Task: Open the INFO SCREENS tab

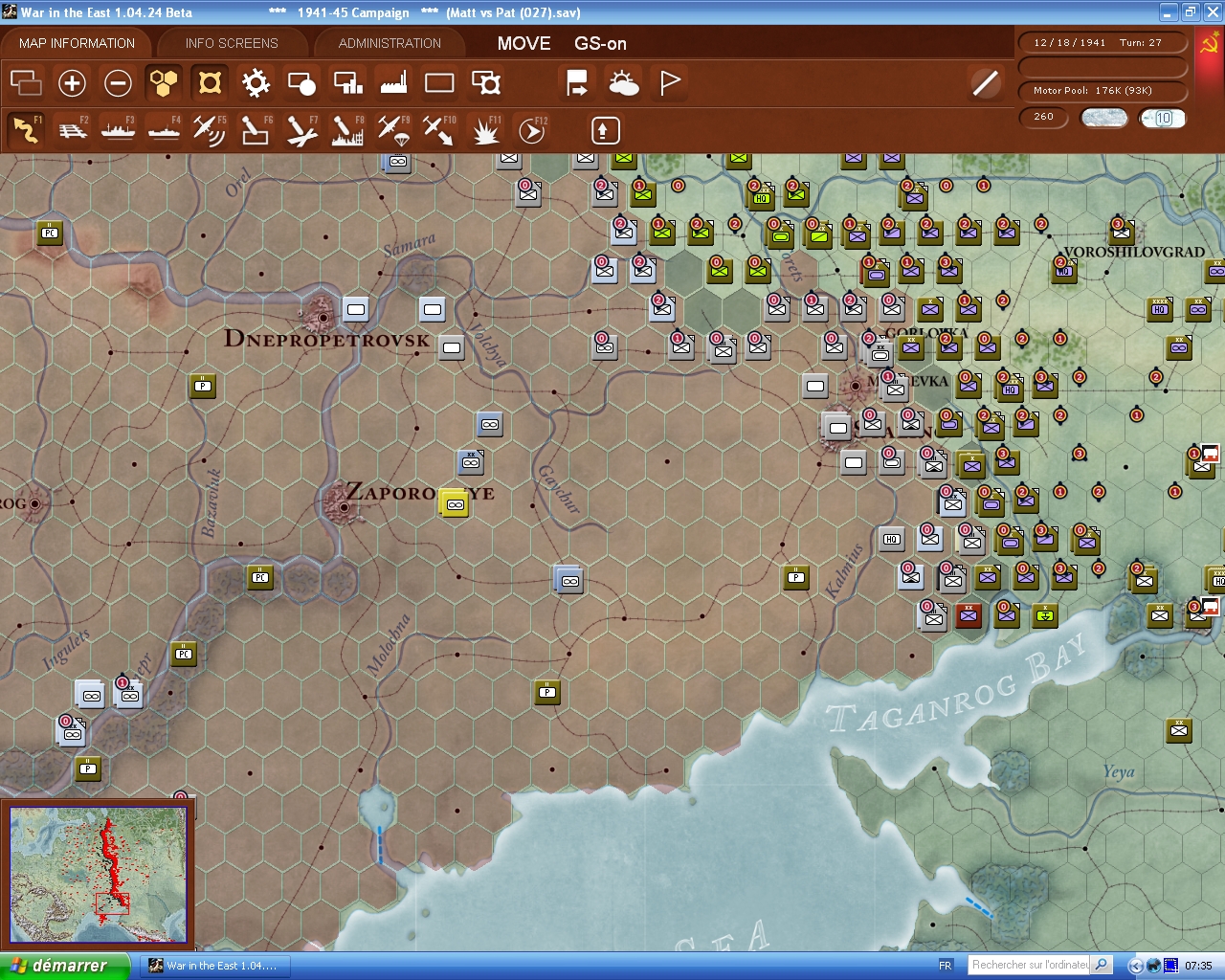Action: [232, 43]
